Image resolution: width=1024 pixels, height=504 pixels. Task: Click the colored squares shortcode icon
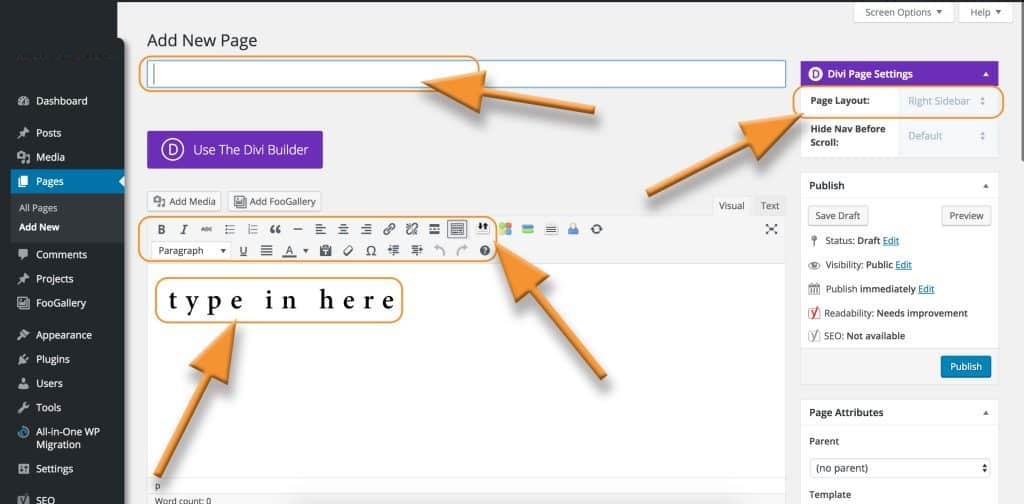[505, 229]
